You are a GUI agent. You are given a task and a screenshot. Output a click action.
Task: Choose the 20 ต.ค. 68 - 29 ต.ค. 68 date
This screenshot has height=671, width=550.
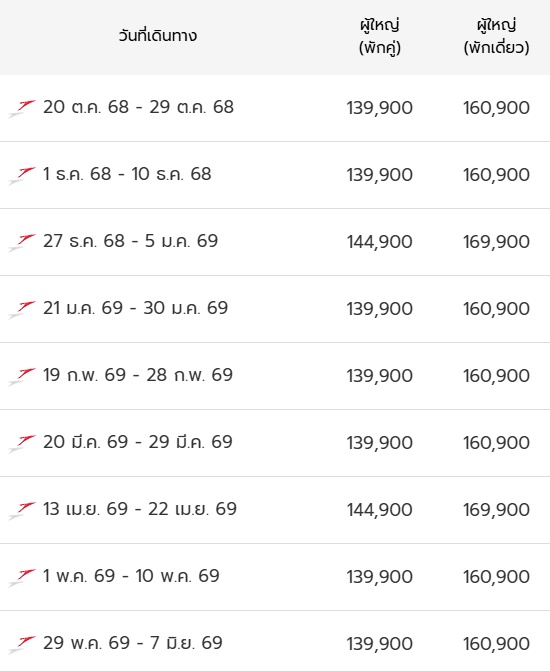tap(138, 107)
